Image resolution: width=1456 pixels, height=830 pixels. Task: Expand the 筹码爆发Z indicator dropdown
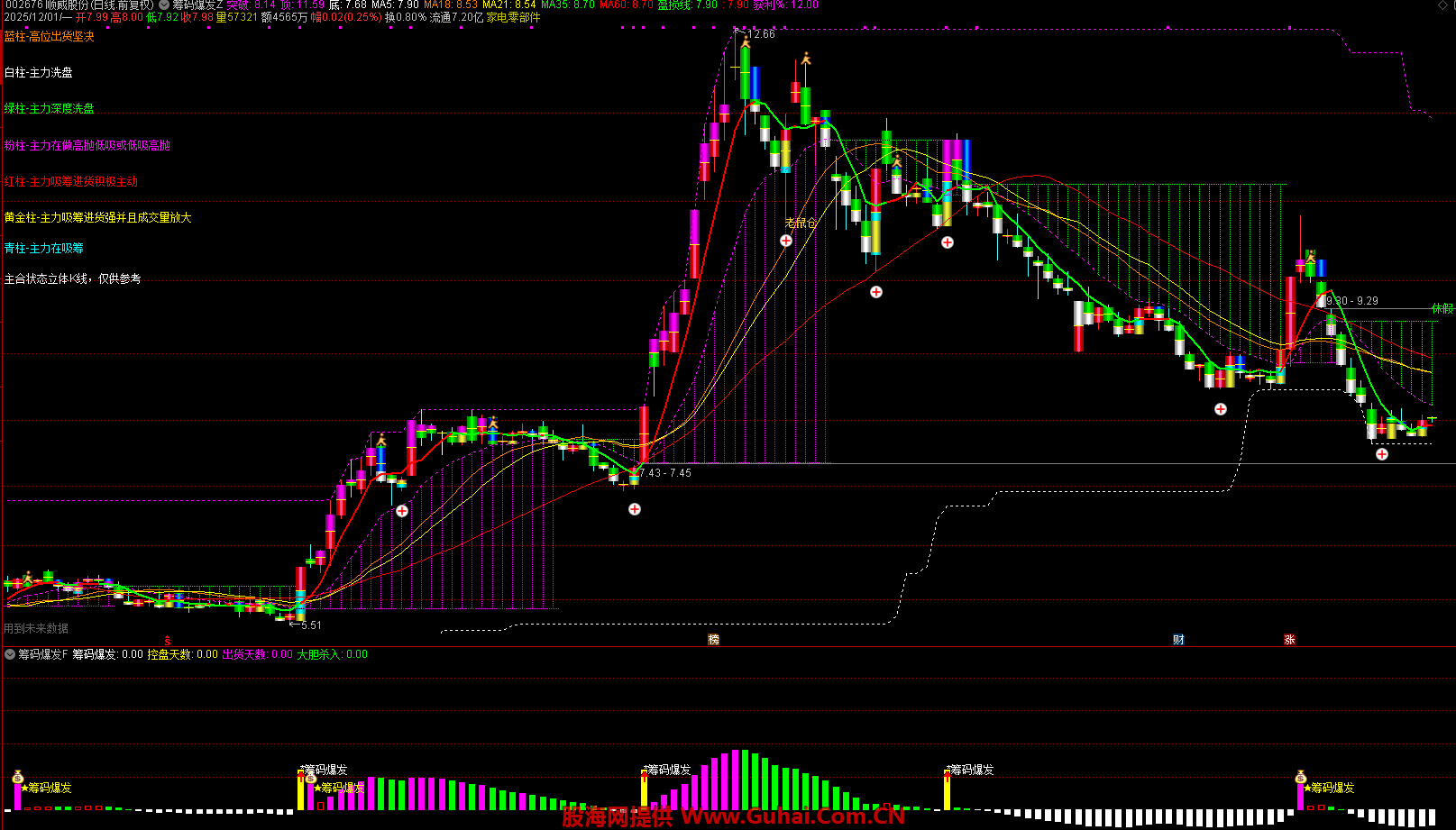164,5
